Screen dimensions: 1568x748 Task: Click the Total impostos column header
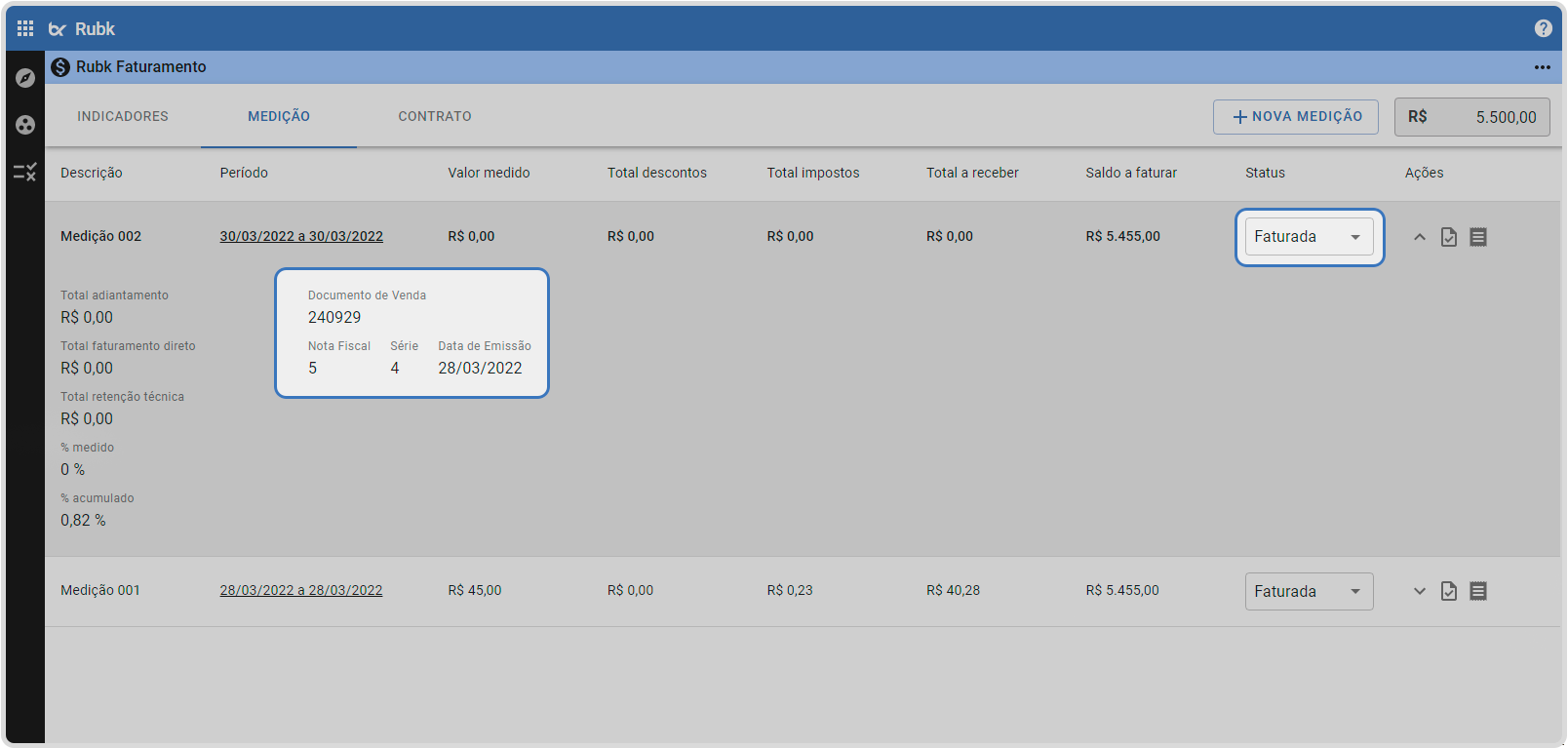[x=813, y=173]
